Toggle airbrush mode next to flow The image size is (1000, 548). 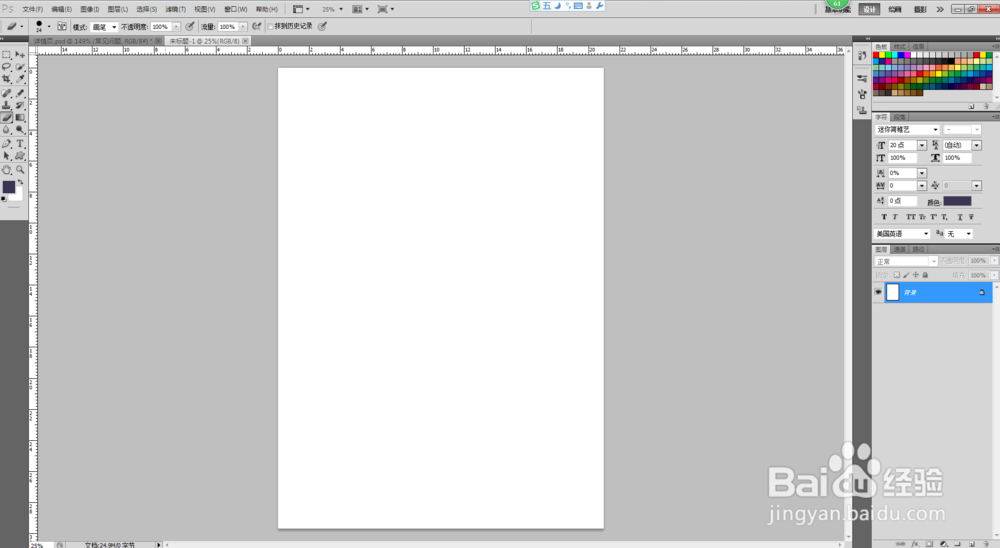256,26
